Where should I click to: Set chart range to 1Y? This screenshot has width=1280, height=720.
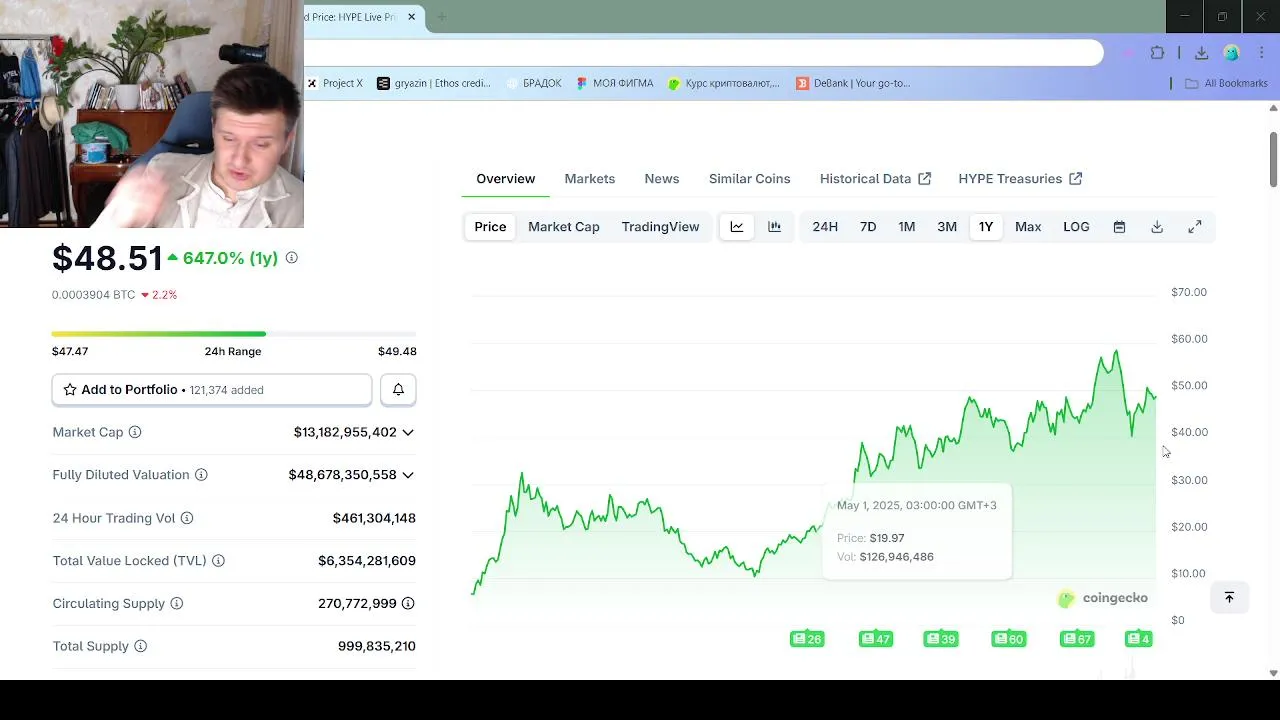986,227
